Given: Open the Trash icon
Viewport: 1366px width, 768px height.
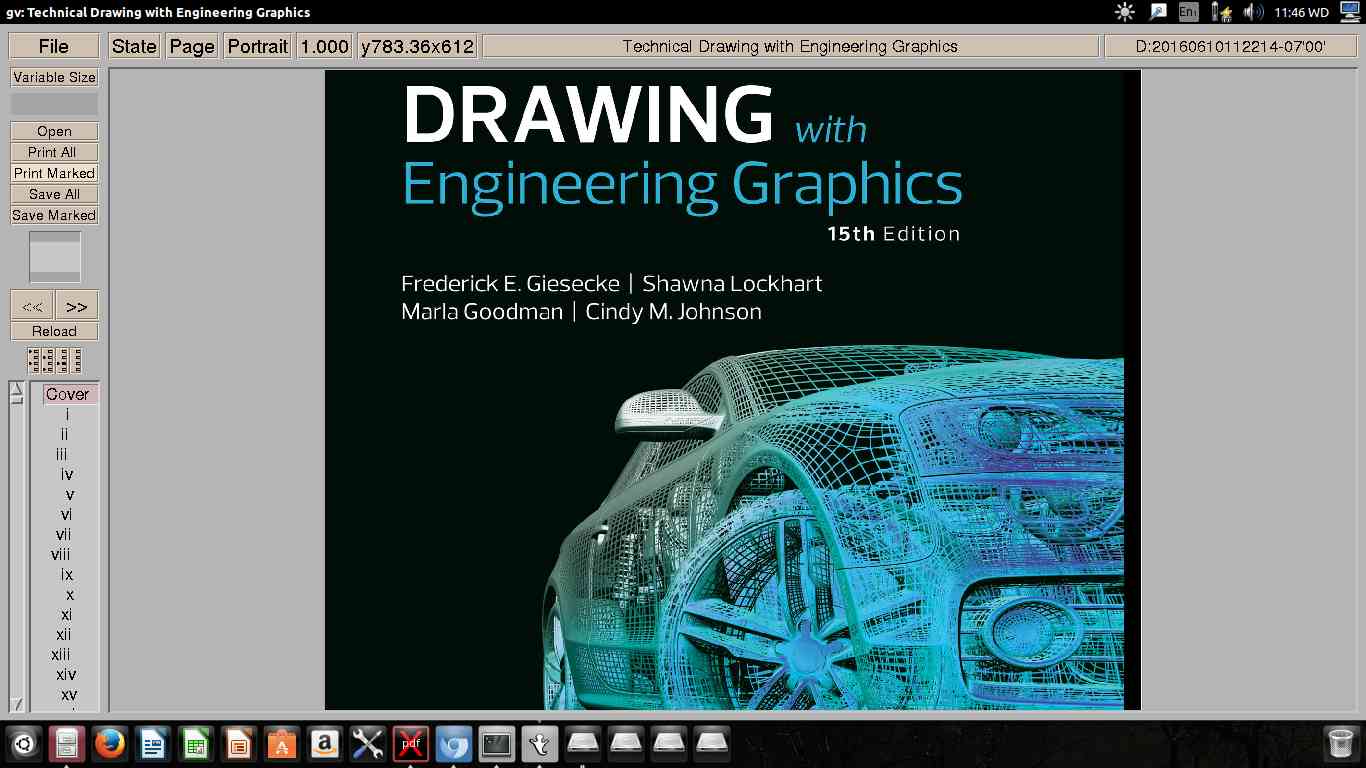Looking at the screenshot, I should (x=1339, y=744).
